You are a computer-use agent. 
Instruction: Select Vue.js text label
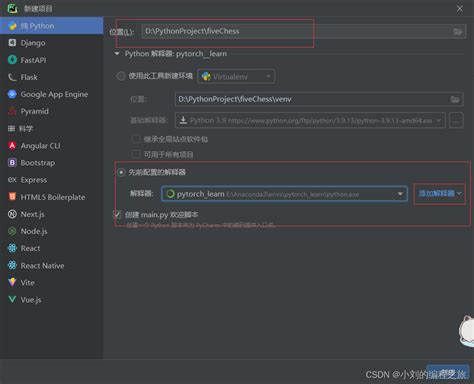31,300
